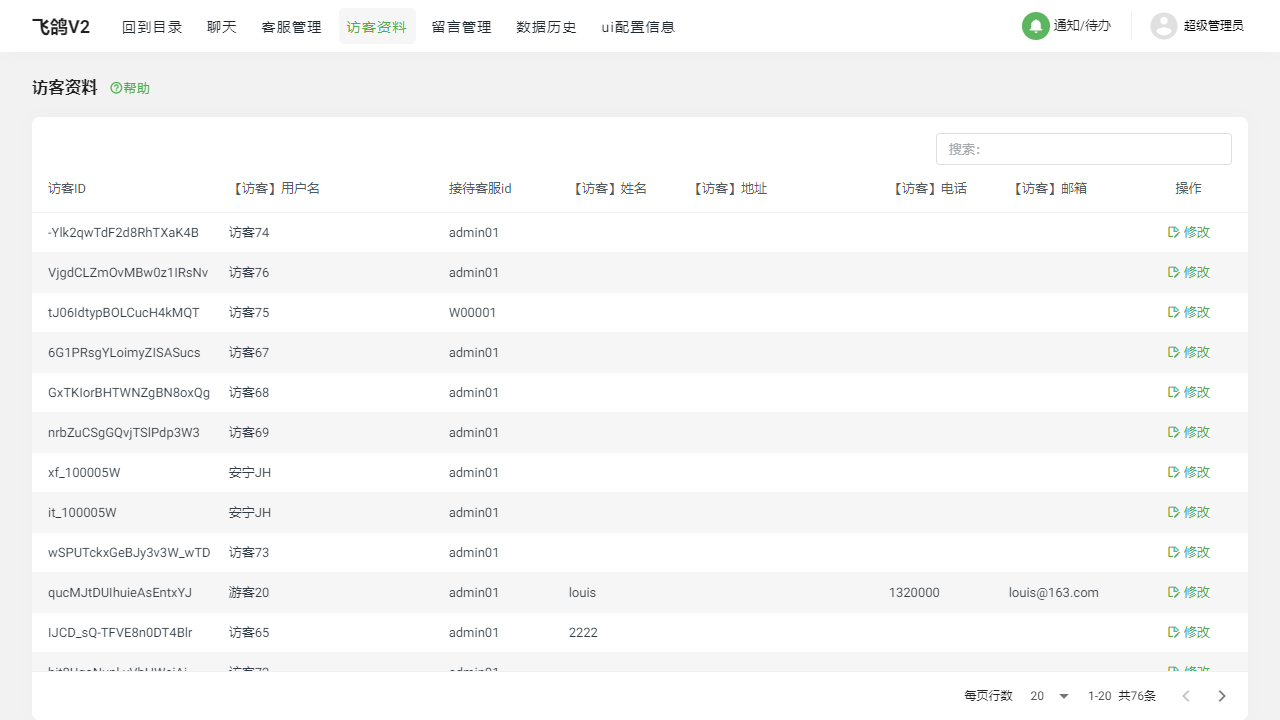
Task: Click the edit icon for xf_100005W row
Action: click(1174, 472)
